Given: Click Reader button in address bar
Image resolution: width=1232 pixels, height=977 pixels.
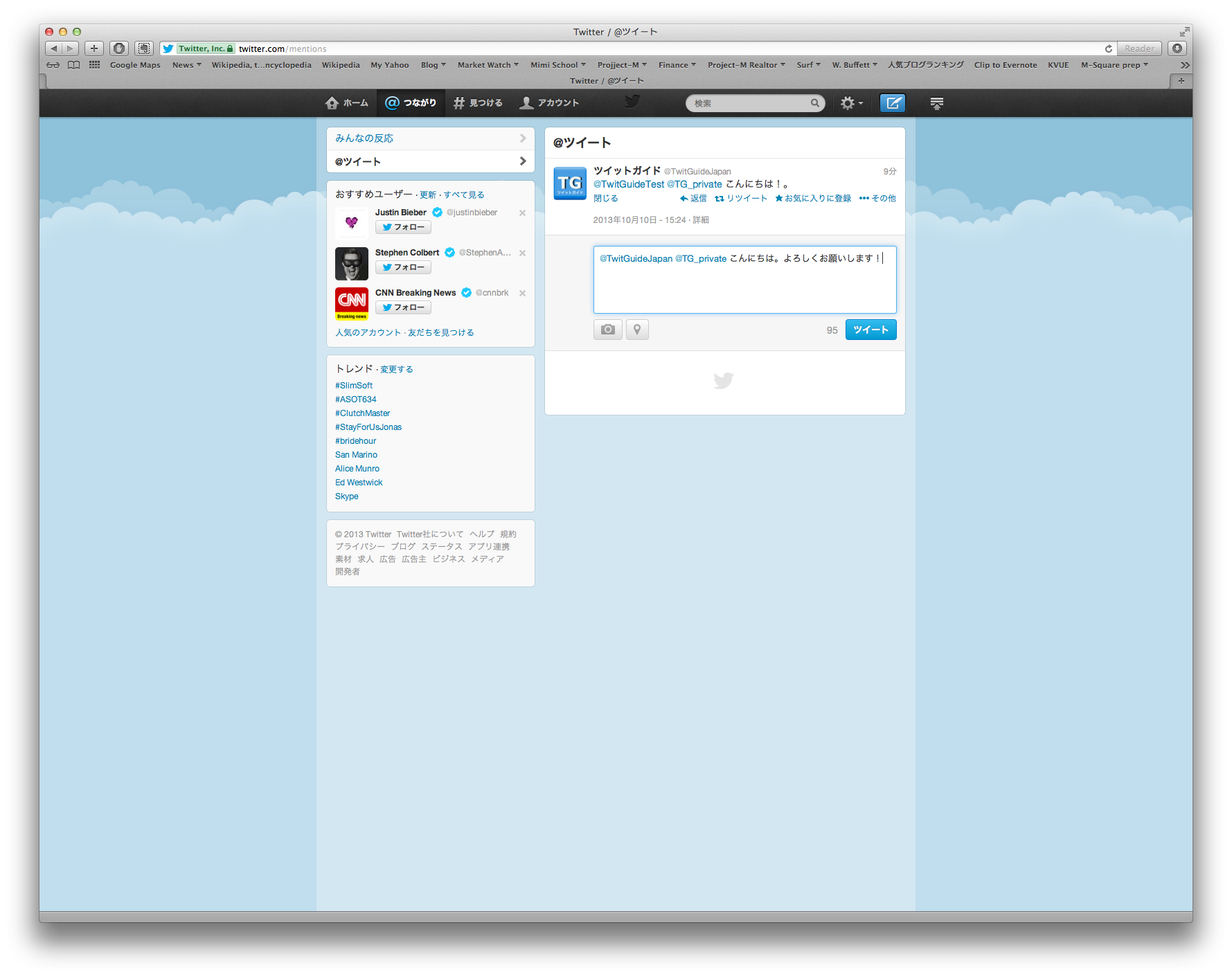Looking at the screenshot, I should [1139, 48].
